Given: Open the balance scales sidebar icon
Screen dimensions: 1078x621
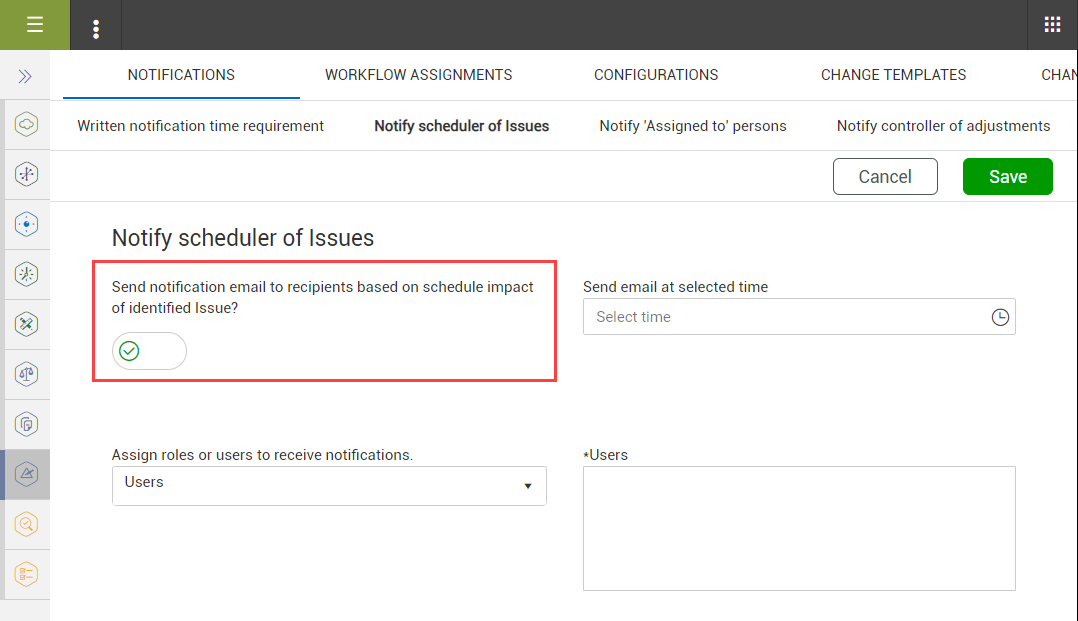Looking at the screenshot, I should pyautogui.click(x=26, y=374).
